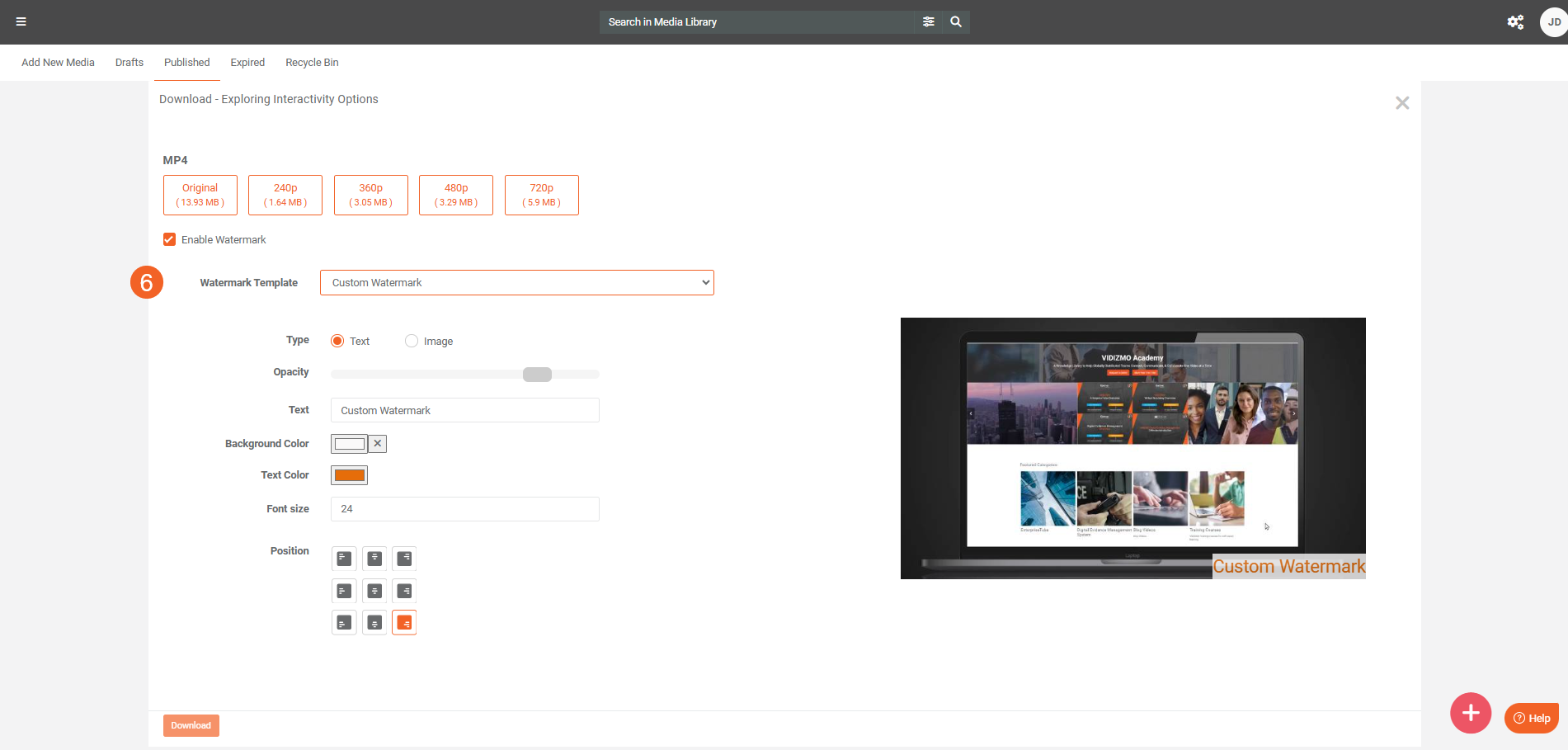Set watermark position to top-right
Image resolution: width=1568 pixels, height=750 pixels.
404,559
